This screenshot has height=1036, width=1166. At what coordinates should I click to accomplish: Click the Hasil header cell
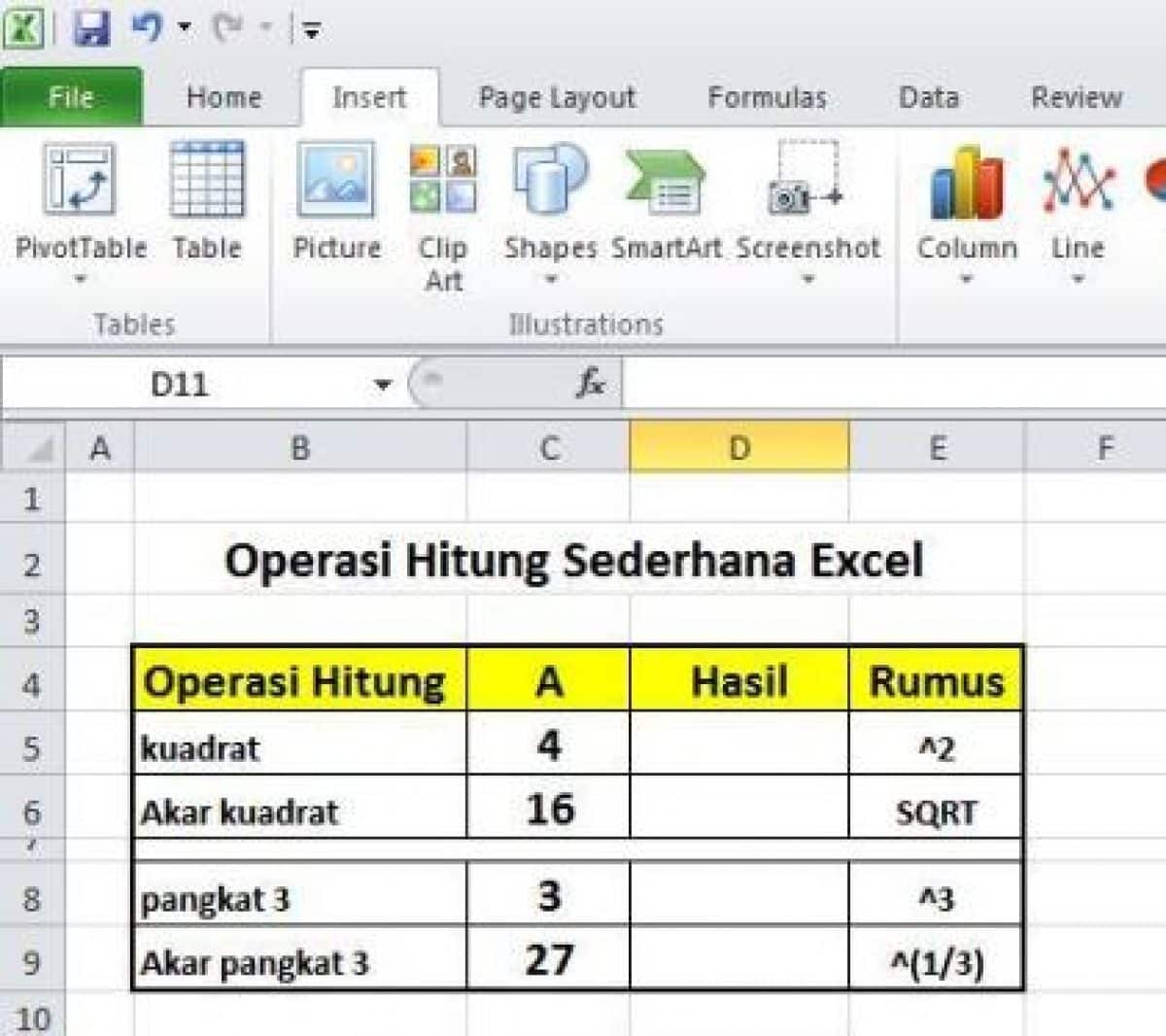pyautogui.click(x=739, y=680)
